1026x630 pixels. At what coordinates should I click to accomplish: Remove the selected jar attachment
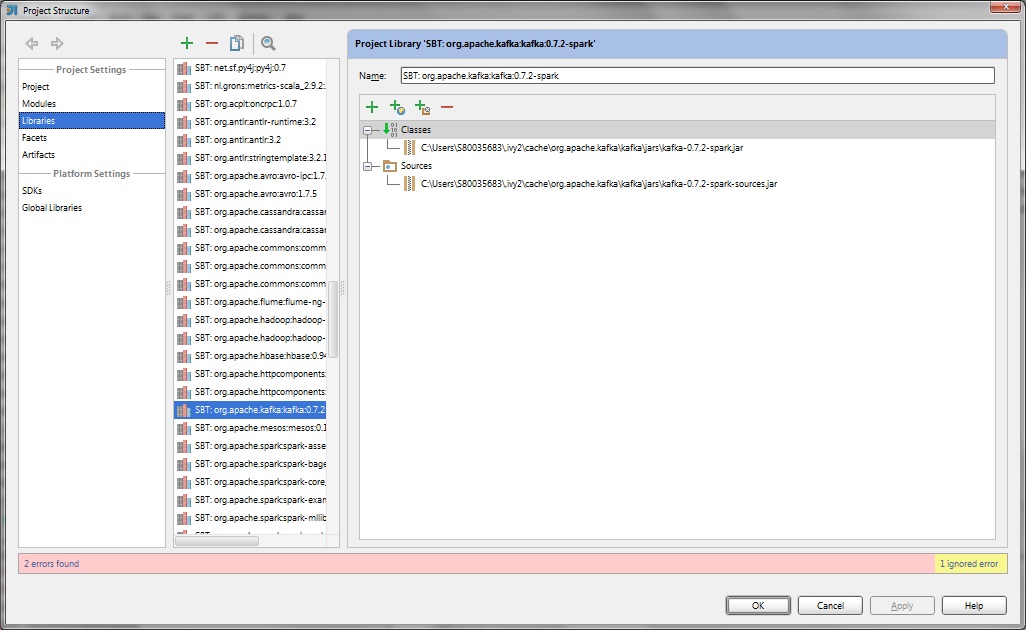tap(446, 106)
